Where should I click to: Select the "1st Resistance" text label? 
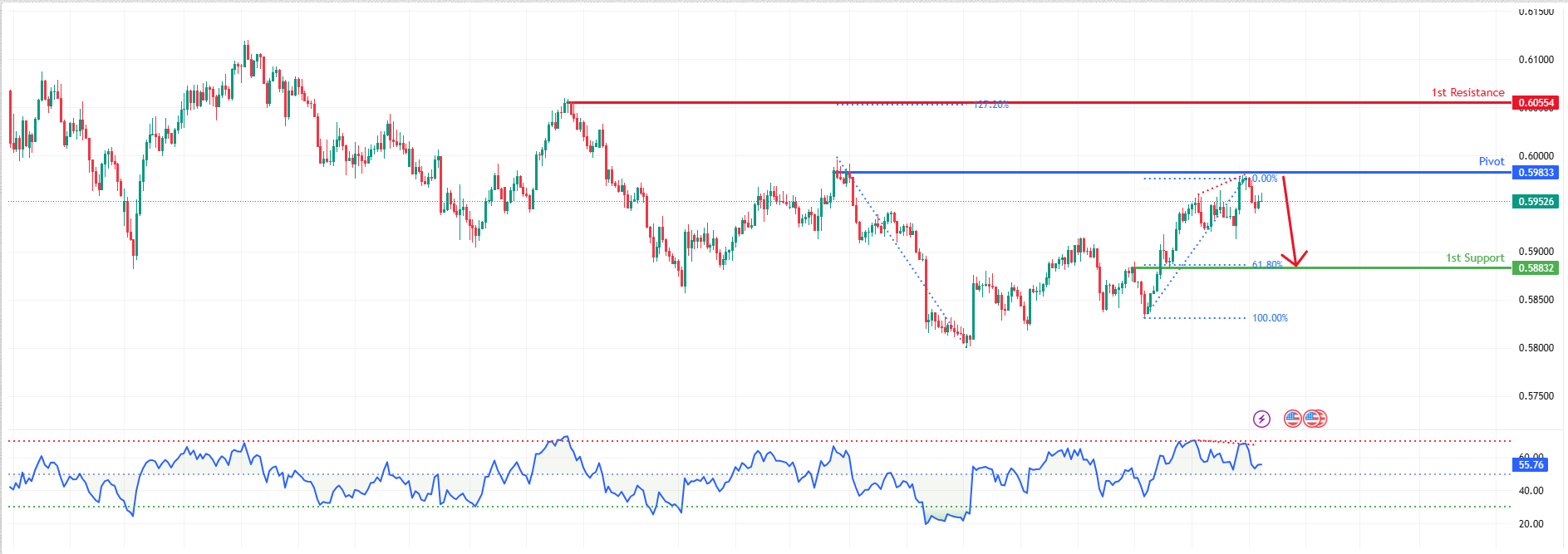[1467, 92]
